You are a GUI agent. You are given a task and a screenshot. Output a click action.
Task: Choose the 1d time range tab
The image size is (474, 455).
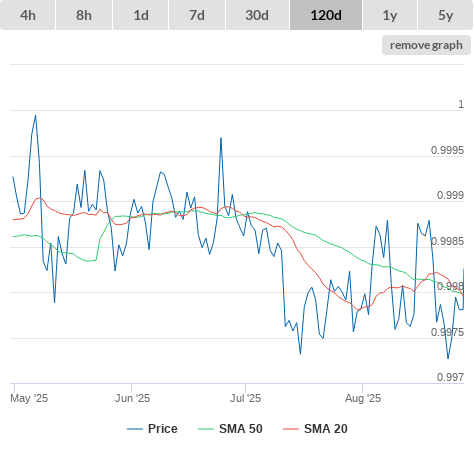point(141,15)
